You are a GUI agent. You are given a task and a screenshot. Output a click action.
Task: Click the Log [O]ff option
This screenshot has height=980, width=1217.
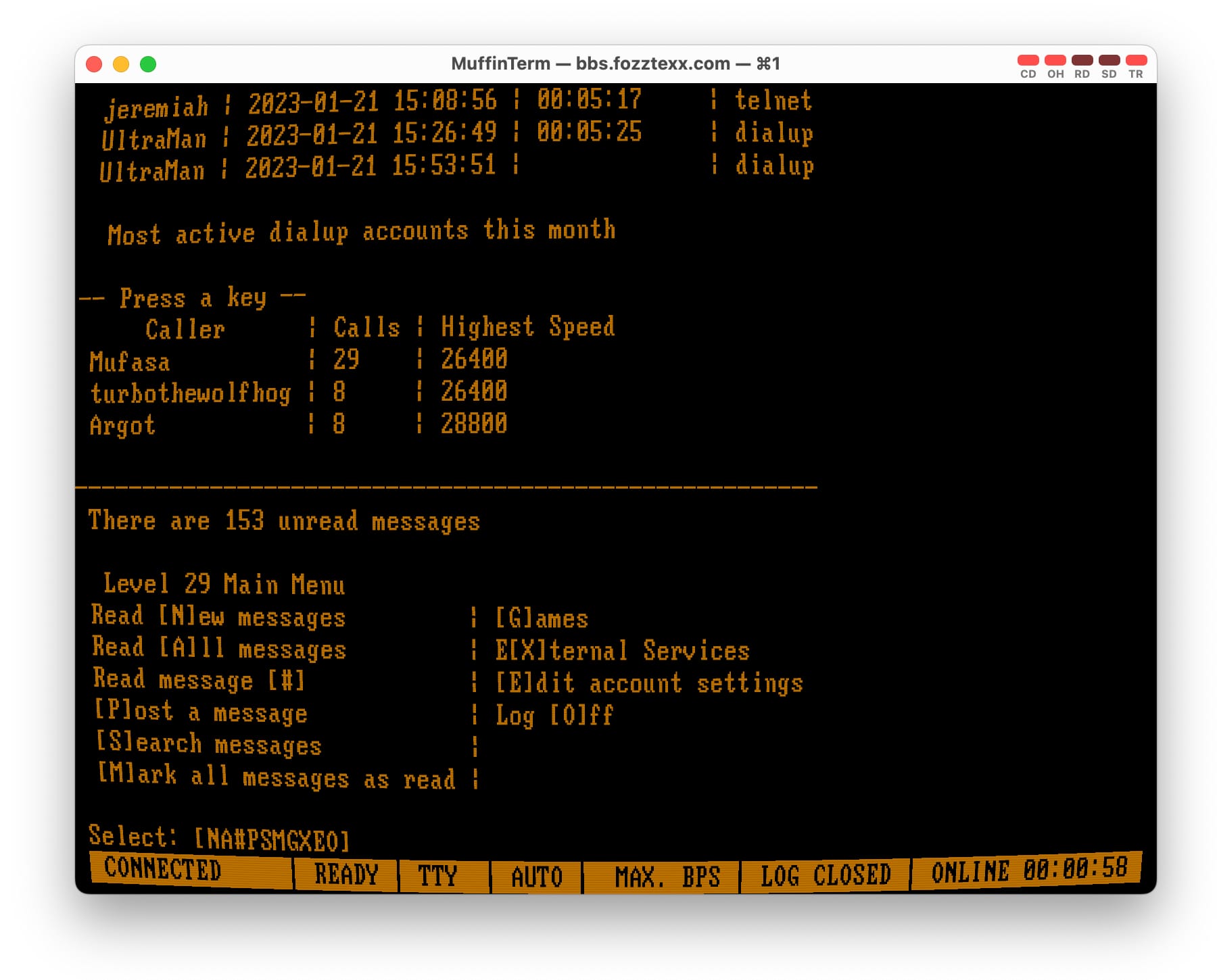click(x=554, y=715)
